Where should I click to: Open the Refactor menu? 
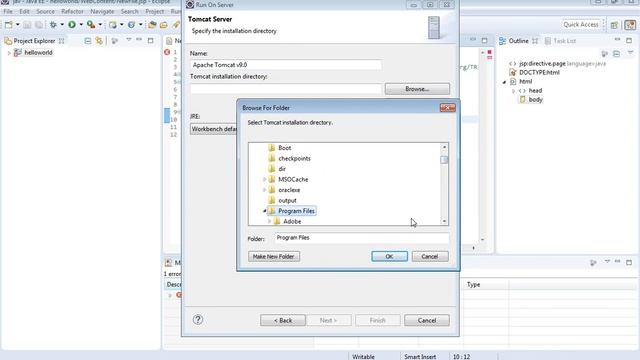click(72, 11)
